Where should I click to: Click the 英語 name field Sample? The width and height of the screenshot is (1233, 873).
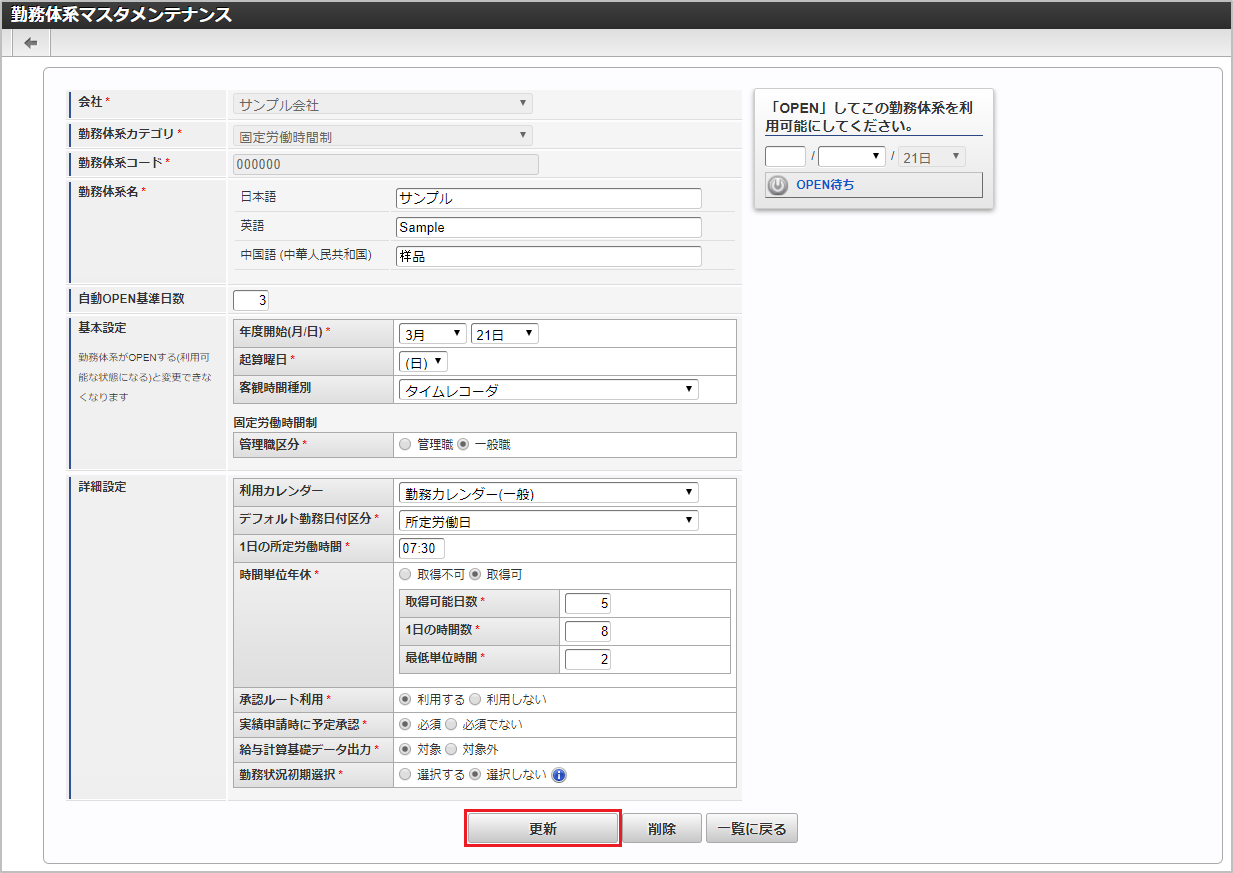[x=549, y=227]
